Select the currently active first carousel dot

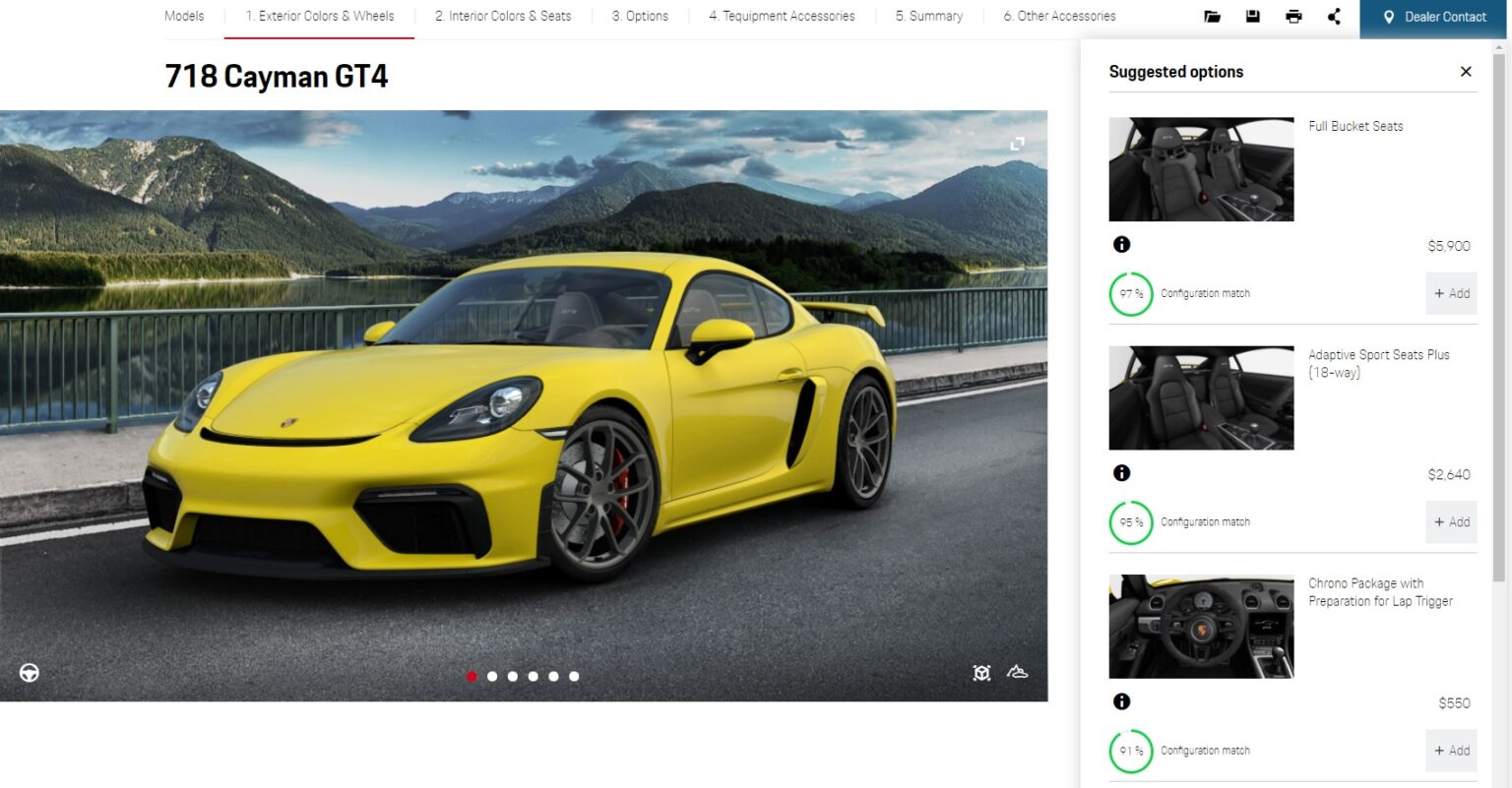(472, 676)
